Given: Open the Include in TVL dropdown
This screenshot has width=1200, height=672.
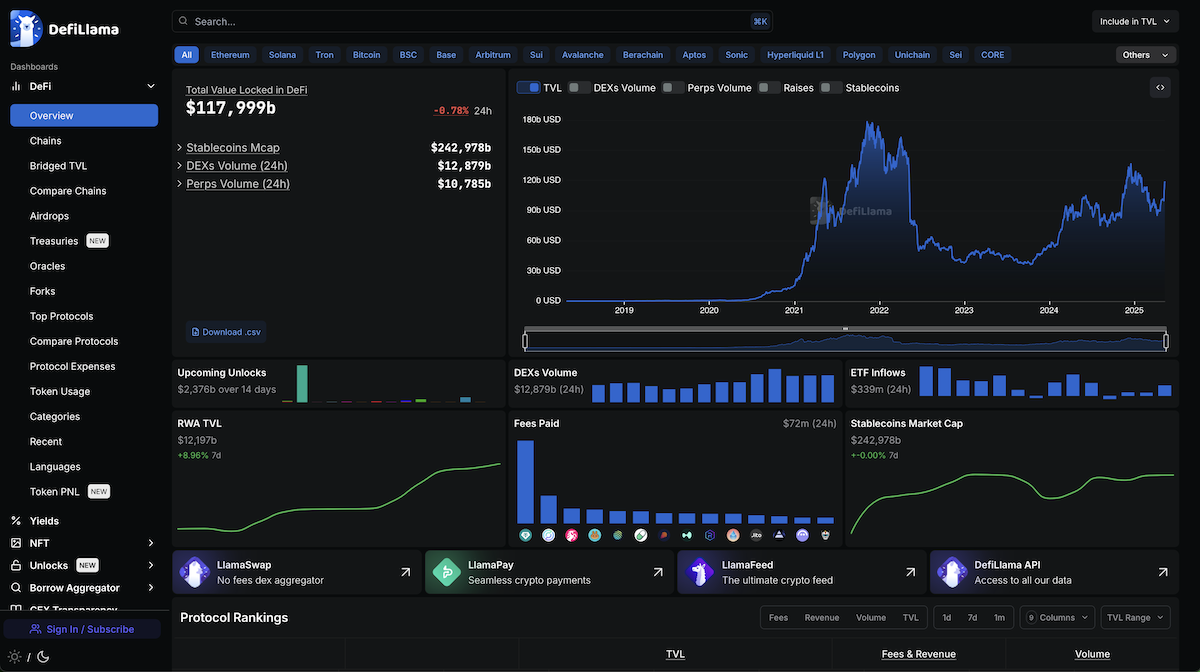Looking at the screenshot, I should pos(1137,21).
